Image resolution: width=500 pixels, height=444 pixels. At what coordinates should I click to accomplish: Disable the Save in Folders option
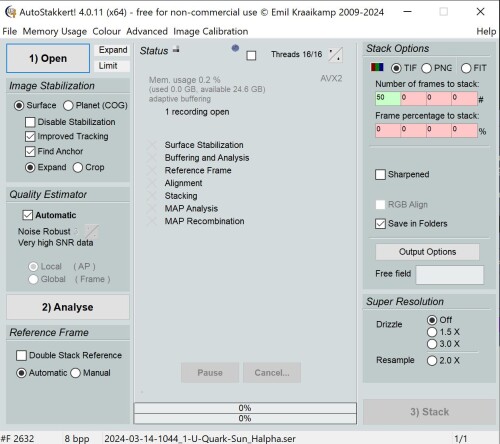(x=380, y=223)
